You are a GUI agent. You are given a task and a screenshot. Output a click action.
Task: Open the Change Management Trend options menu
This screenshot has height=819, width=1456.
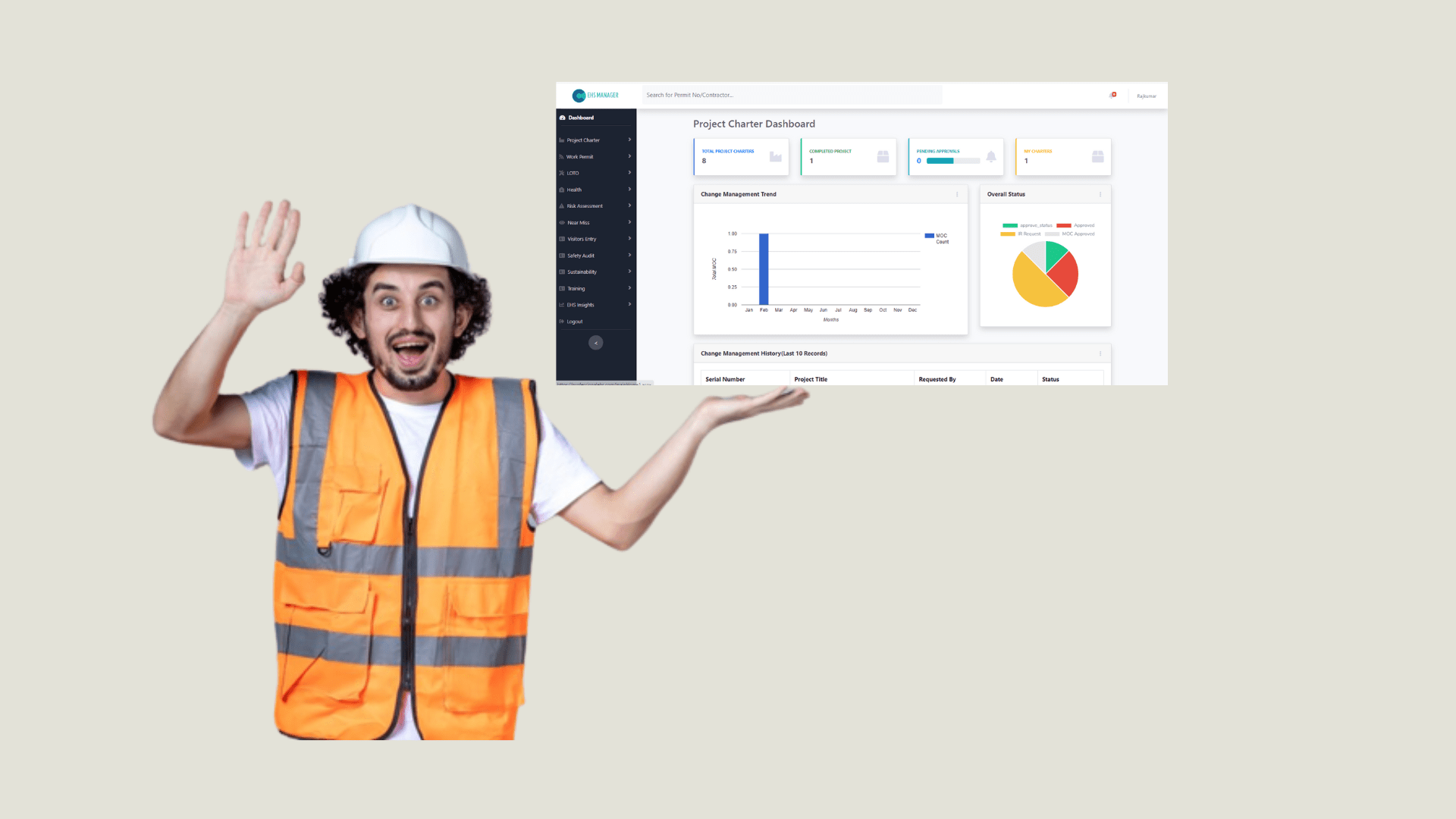pos(957,195)
